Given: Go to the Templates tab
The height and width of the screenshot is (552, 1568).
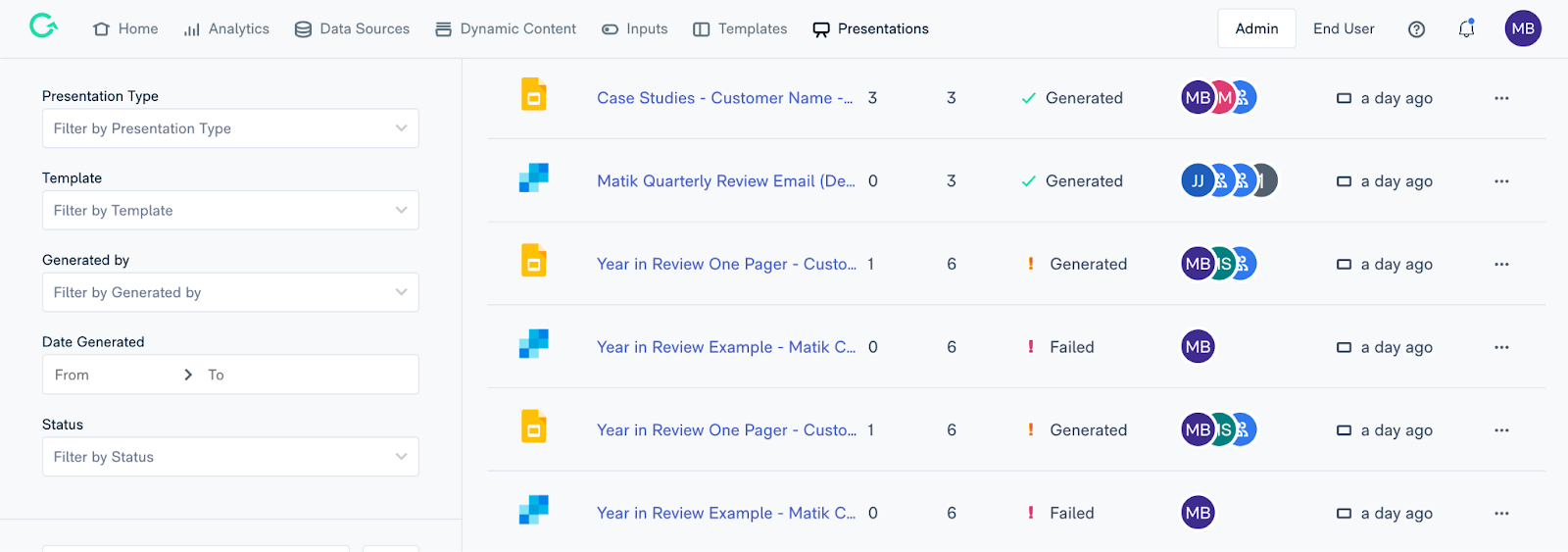Looking at the screenshot, I should (740, 29).
